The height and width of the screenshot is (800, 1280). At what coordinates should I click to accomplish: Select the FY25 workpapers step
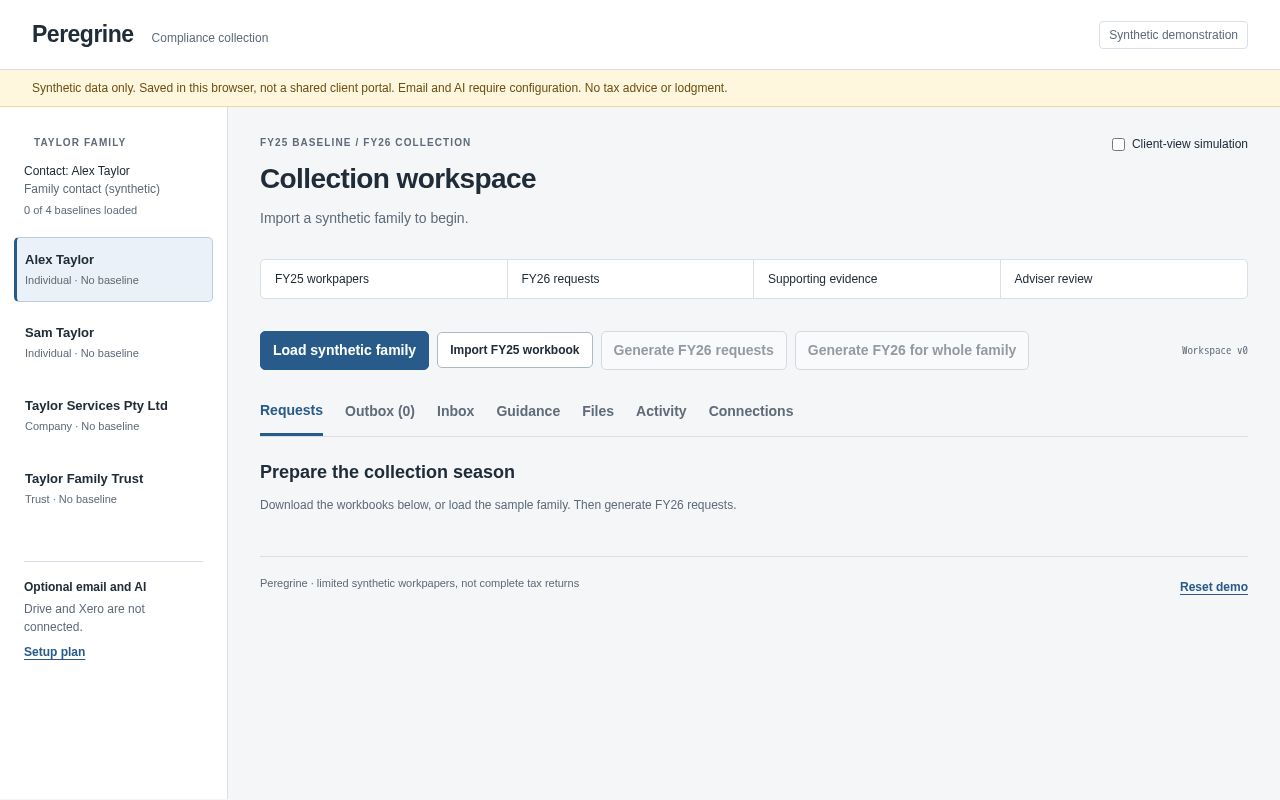click(x=384, y=279)
